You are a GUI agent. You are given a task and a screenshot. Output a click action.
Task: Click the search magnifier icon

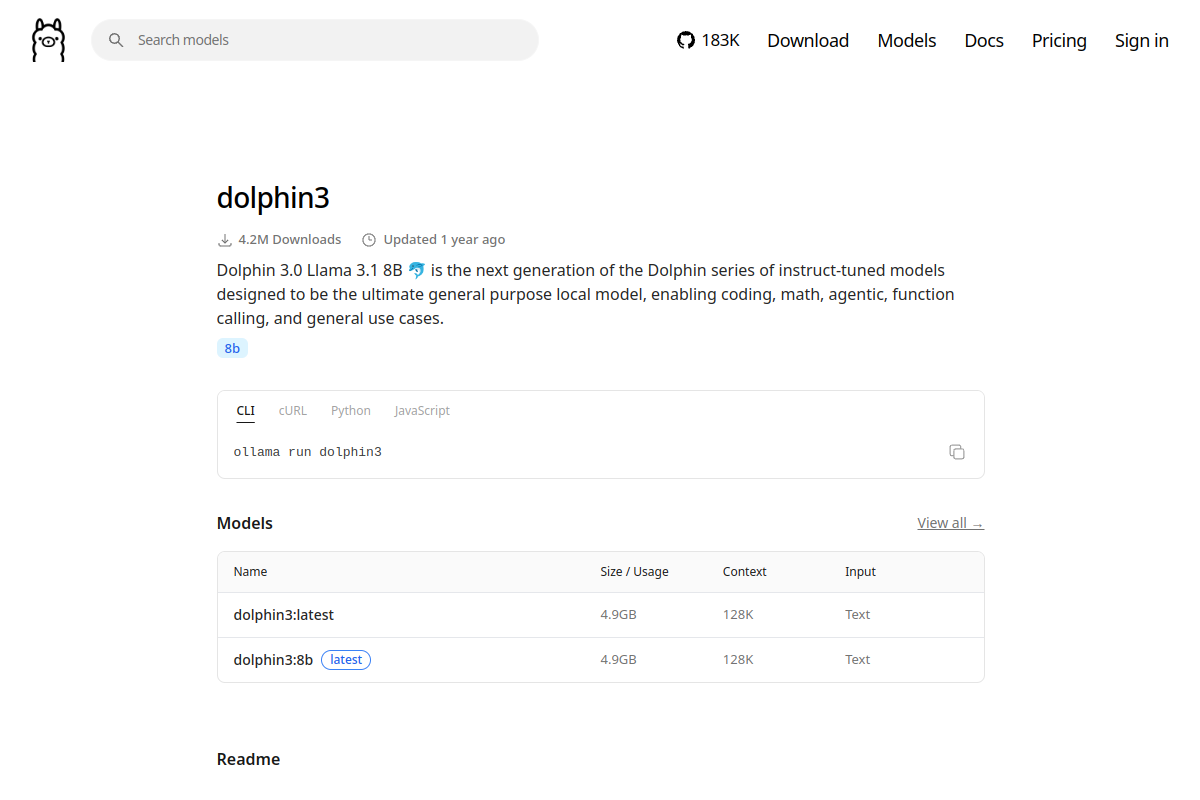(x=116, y=40)
